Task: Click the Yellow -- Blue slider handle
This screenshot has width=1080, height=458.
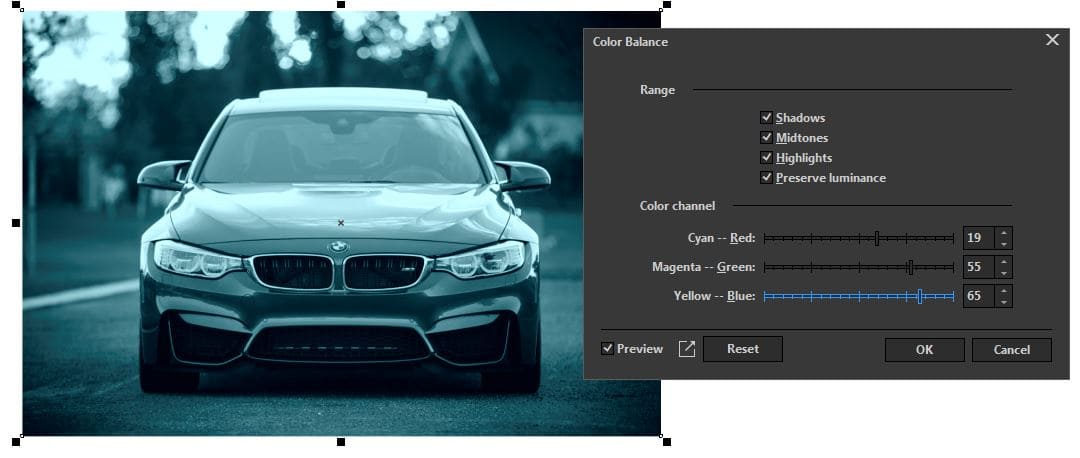Action: (920, 296)
